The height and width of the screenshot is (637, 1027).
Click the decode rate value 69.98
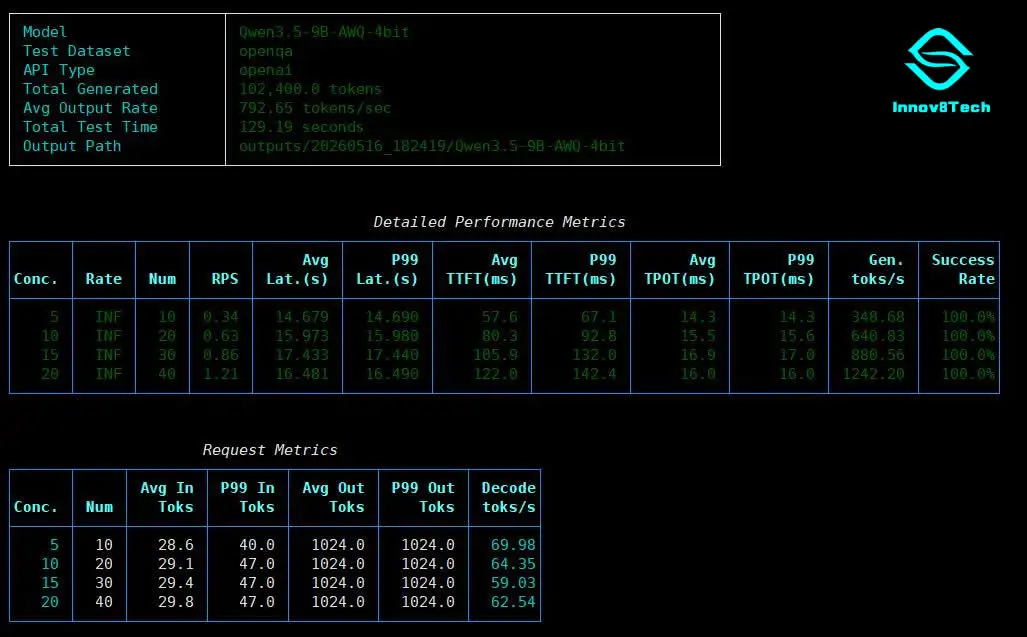pyautogui.click(x=513, y=545)
